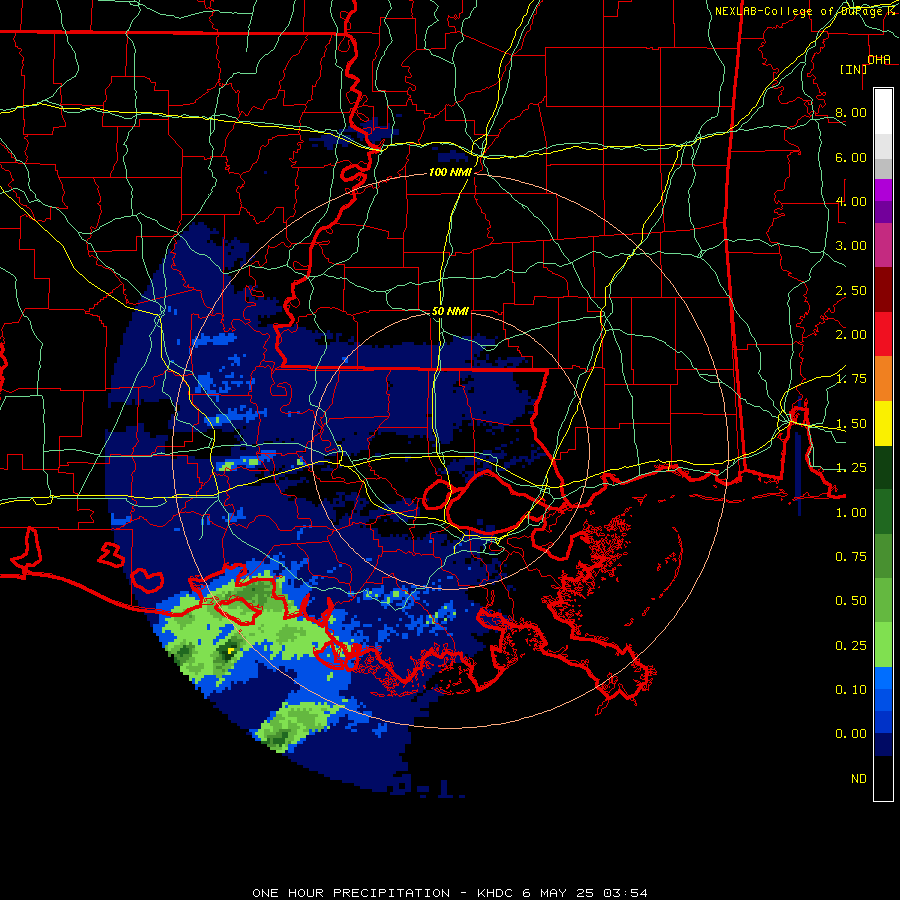Click the 6.00 legend value
This screenshot has width=900, height=900.
point(851,157)
